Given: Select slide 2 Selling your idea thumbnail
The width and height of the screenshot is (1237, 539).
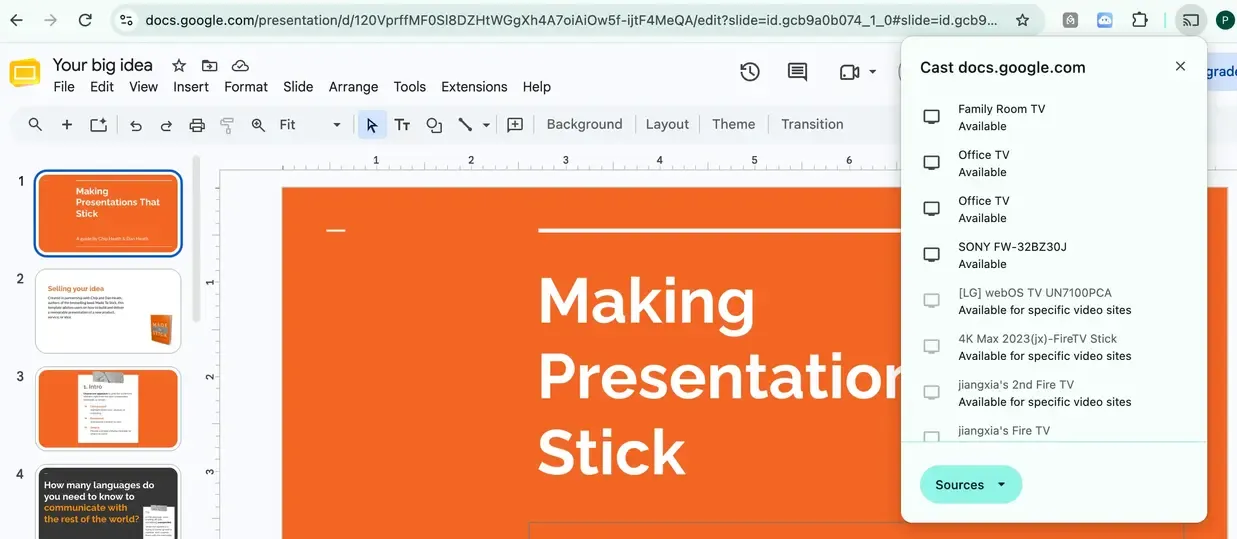Looking at the screenshot, I should coord(108,311).
